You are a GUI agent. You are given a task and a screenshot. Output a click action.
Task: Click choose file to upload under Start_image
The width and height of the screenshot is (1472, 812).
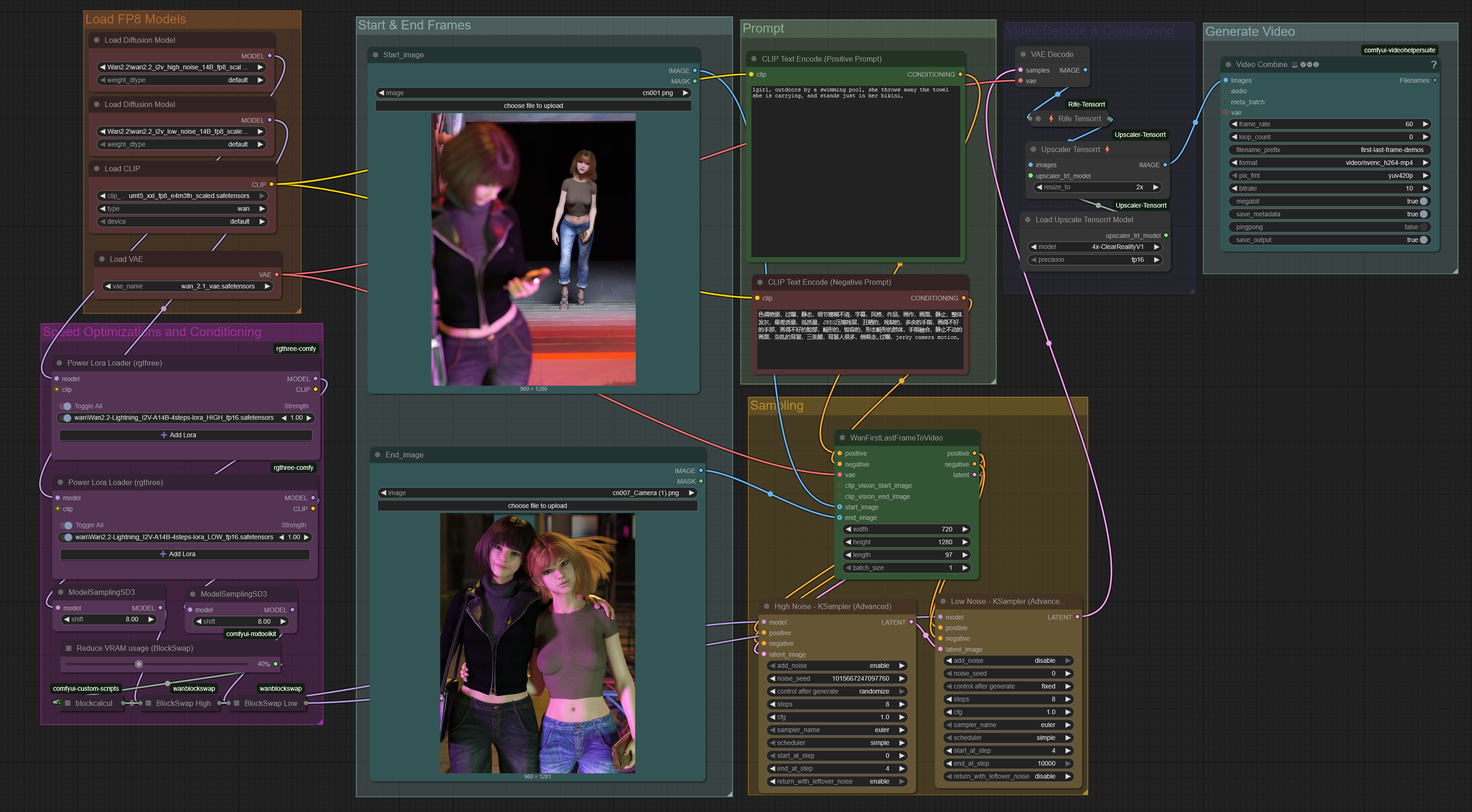tap(533, 106)
